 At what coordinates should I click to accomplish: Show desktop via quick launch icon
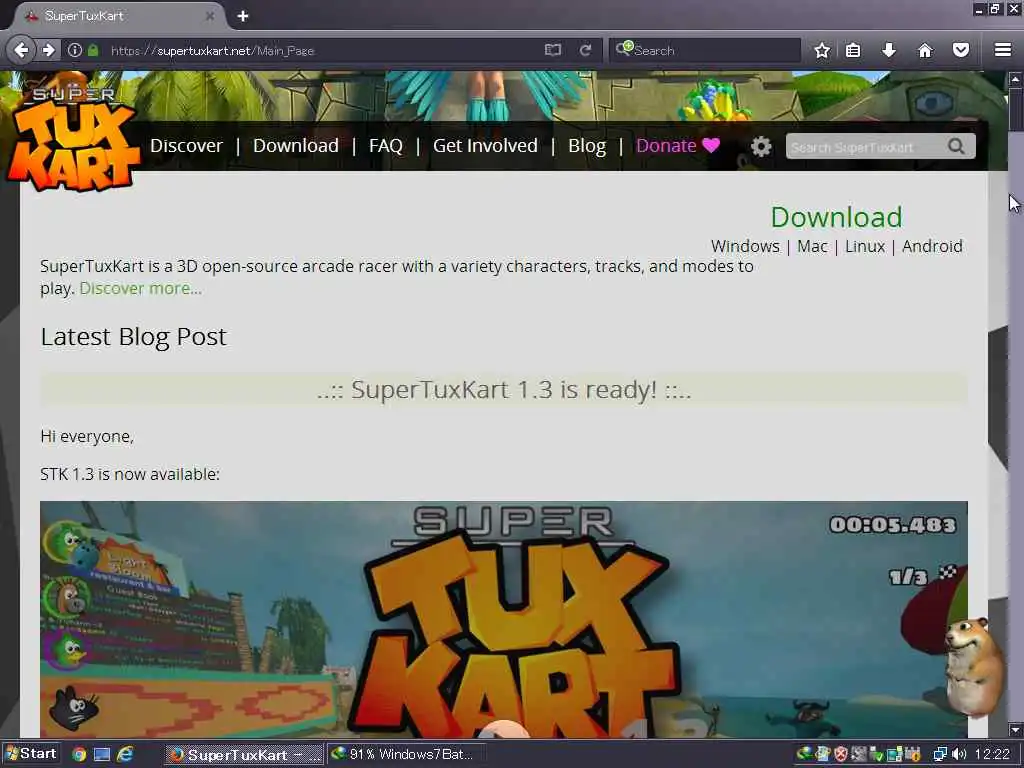[x=102, y=754]
